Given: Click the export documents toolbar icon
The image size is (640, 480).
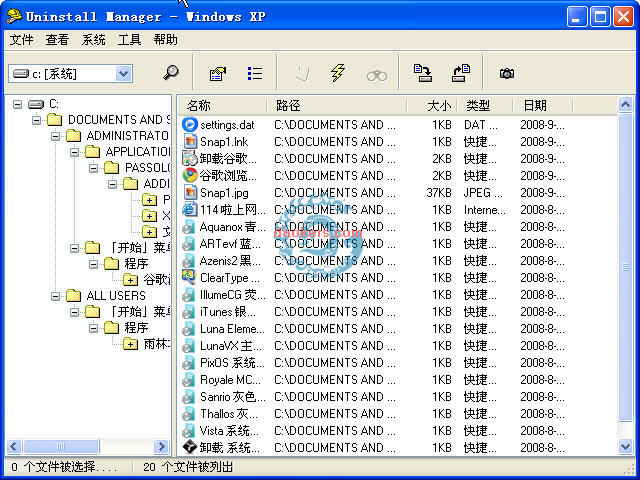Looking at the screenshot, I should tap(423, 73).
